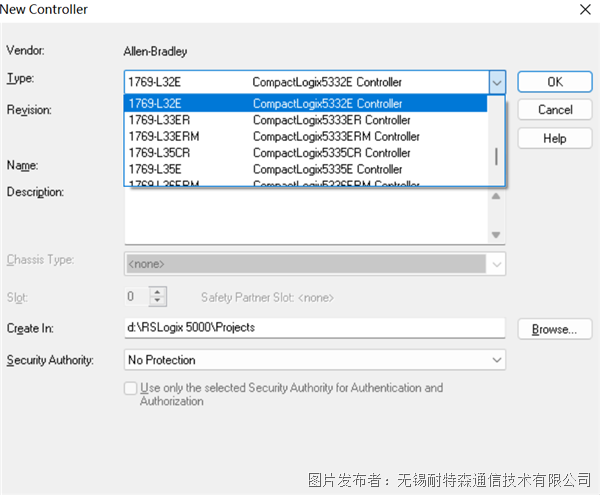This screenshot has height=495, width=600.
Task: Close the New Controller dialog
Action: 585,10
